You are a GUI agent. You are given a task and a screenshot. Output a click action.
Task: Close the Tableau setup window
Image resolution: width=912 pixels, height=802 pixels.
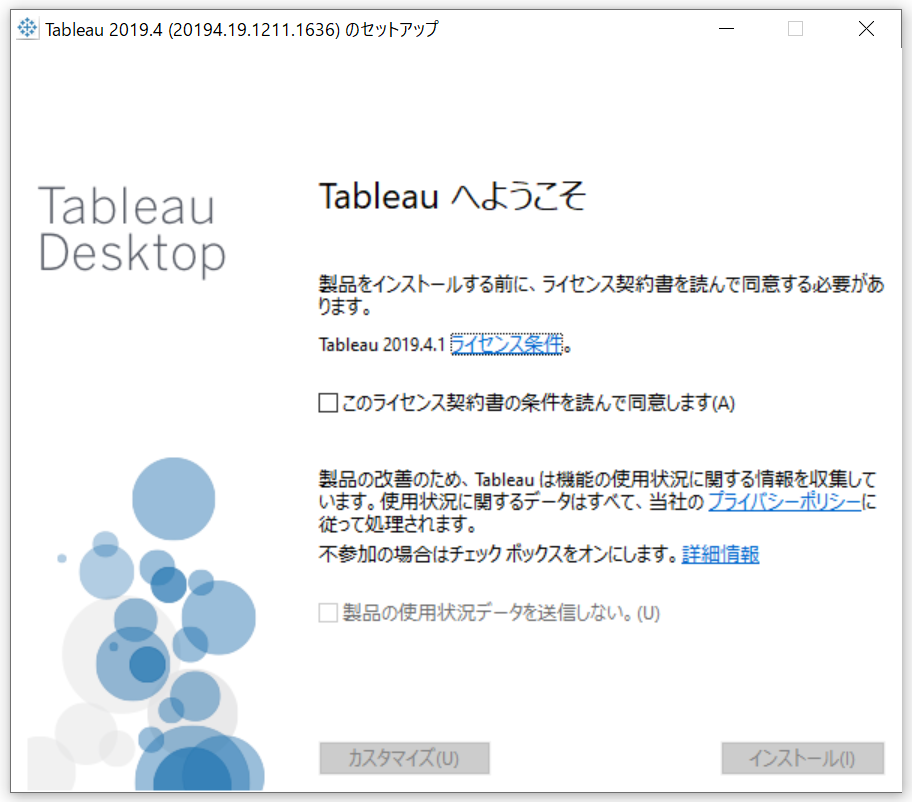click(867, 28)
